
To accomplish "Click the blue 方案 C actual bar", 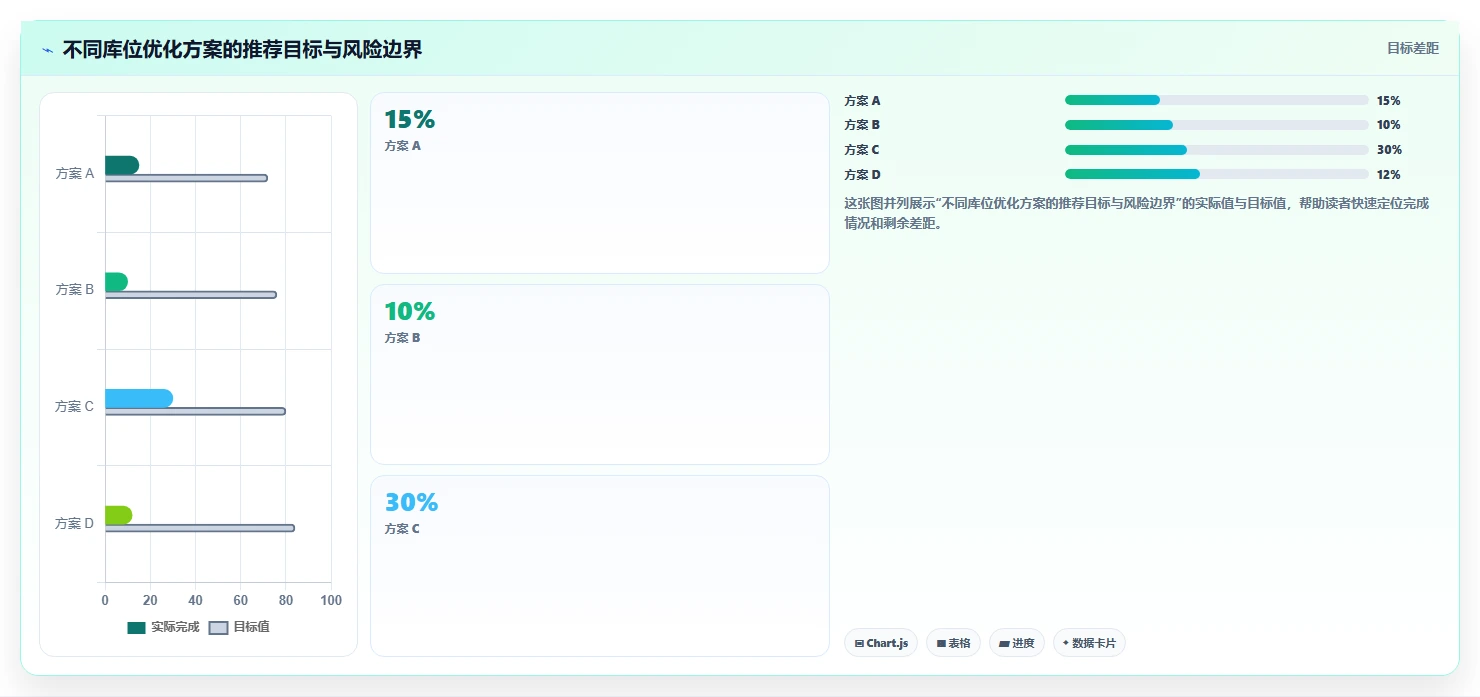I will (x=139, y=398).
